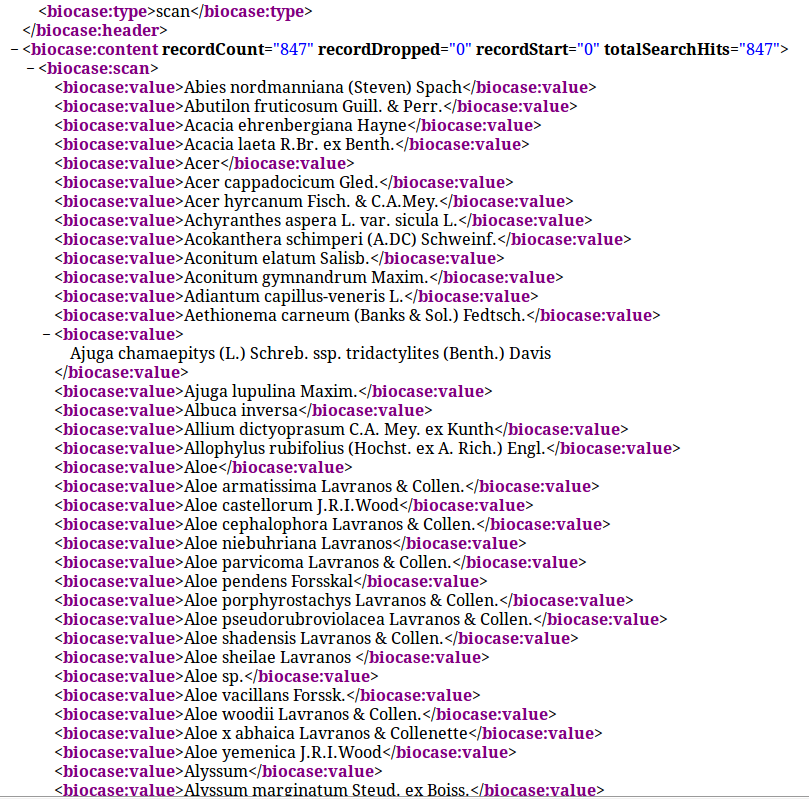Click the biocase:type 'scan' line
This screenshot has width=809, height=799.
coord(175,11)
